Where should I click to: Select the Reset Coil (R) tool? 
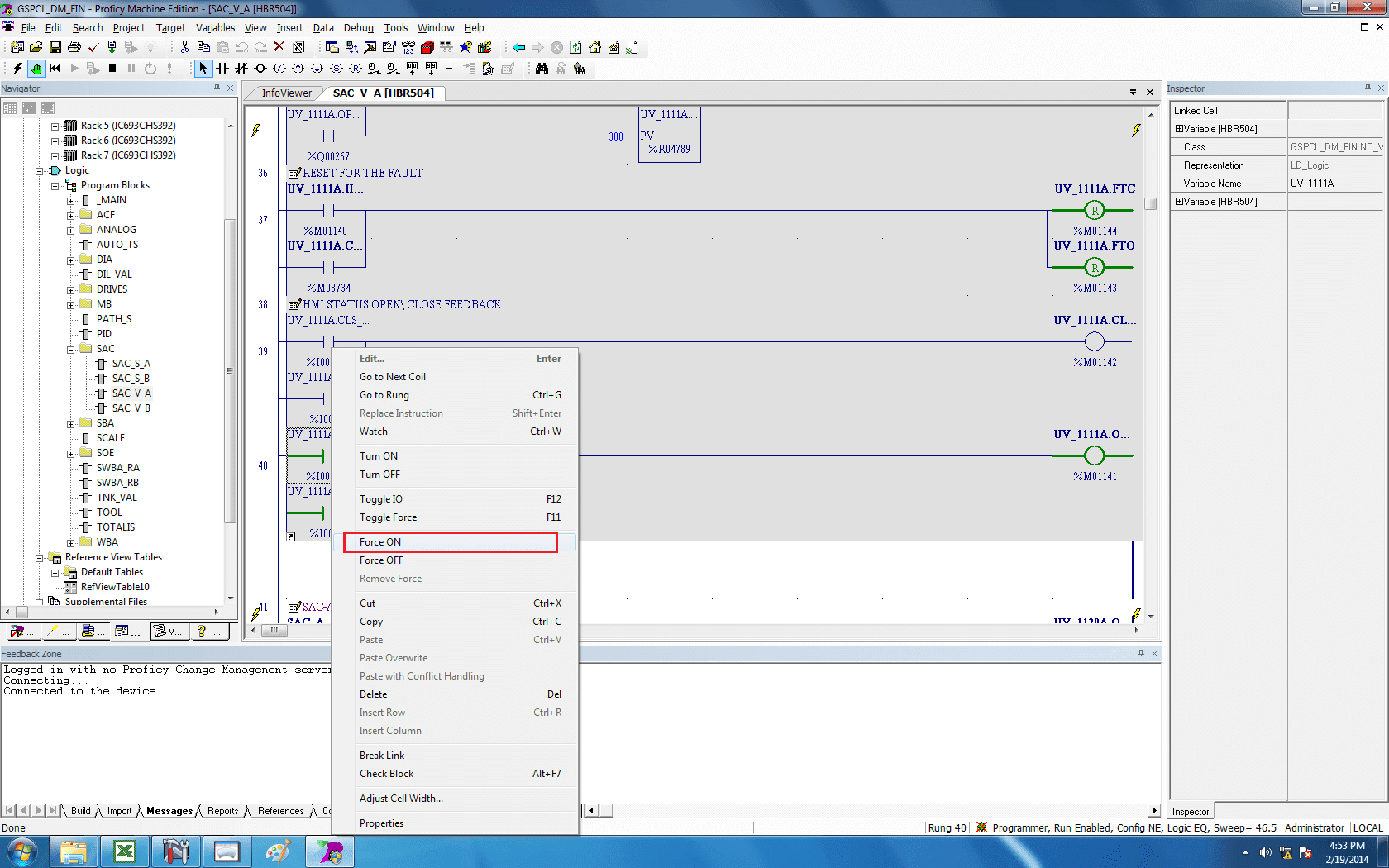pos(356,69)
